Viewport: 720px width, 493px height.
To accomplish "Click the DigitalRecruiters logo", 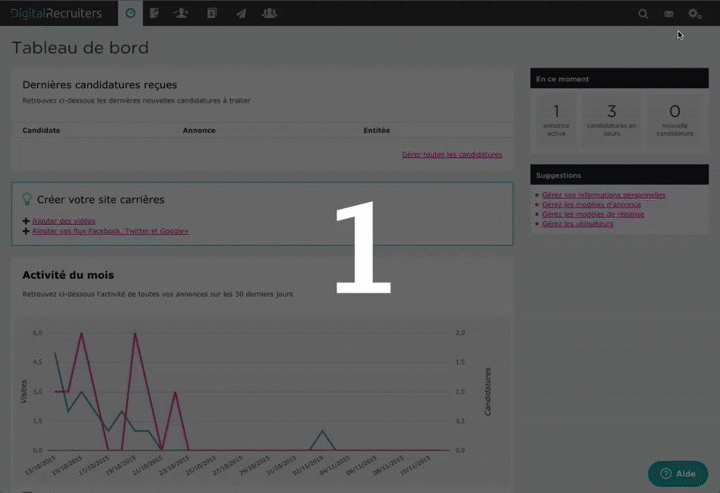I will [x=56, y=13].
